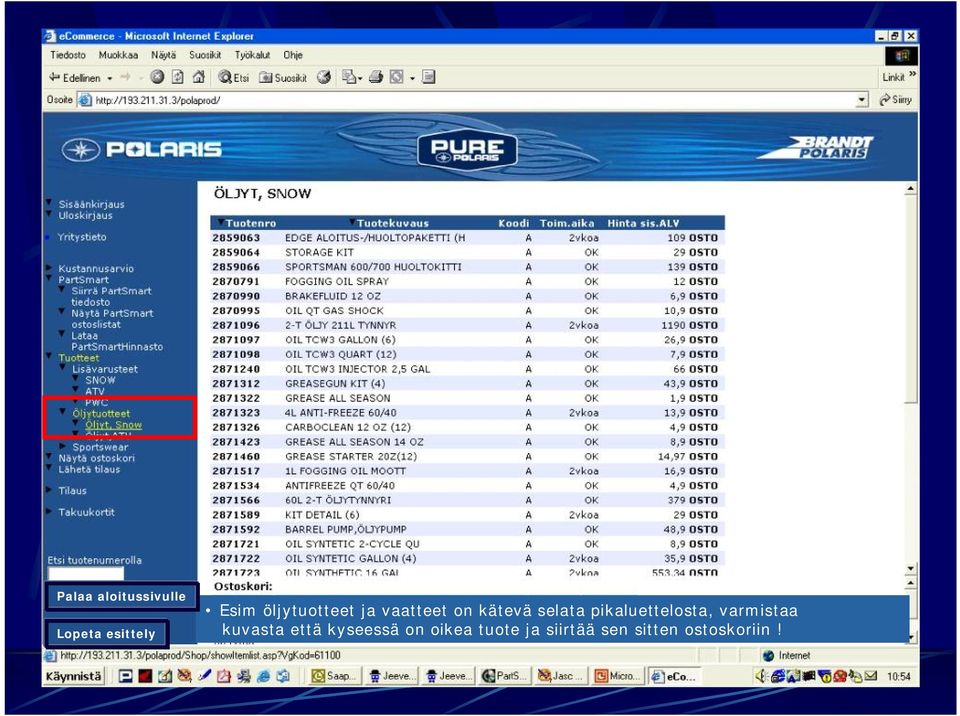Click the product list scroll-up arrow
The image size is (960, 716).
[x=911, y=189]
